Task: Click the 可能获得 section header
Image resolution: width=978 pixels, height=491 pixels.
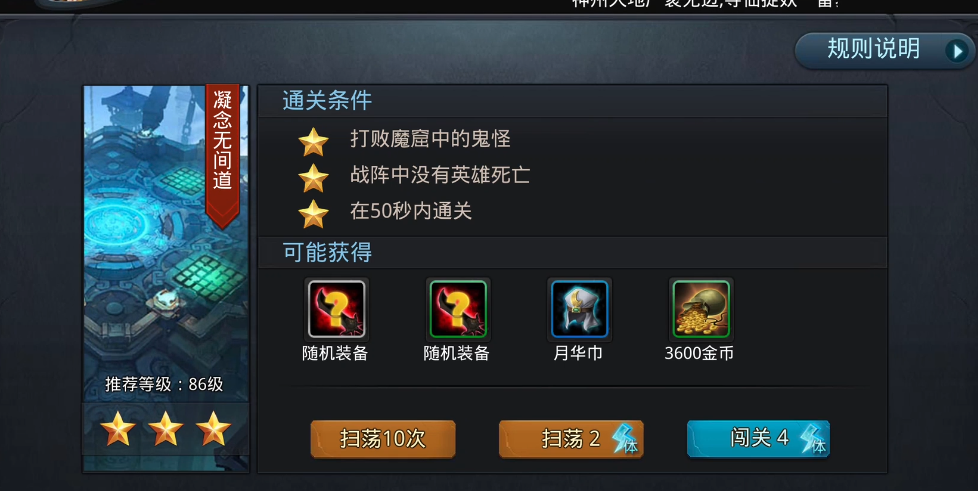Action: tap(327, 252)
